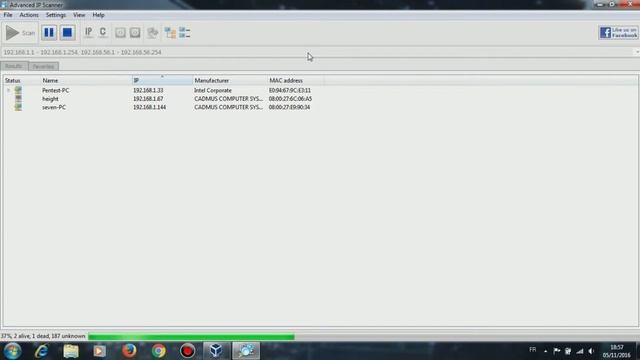Viewport: 640px width, 360px height.
Task: Click the manufacturer cell of seven-PC row
Action: 228,107
